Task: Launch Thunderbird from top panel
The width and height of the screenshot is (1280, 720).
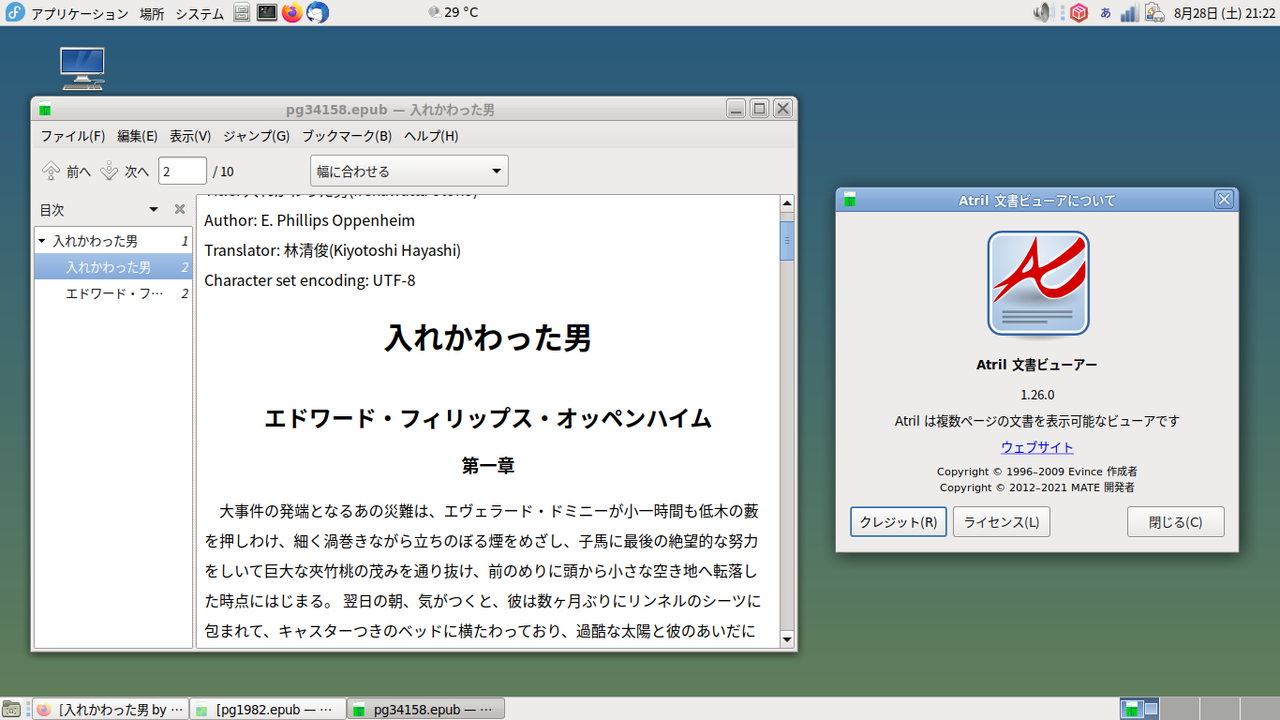Action: click(317, 13)
